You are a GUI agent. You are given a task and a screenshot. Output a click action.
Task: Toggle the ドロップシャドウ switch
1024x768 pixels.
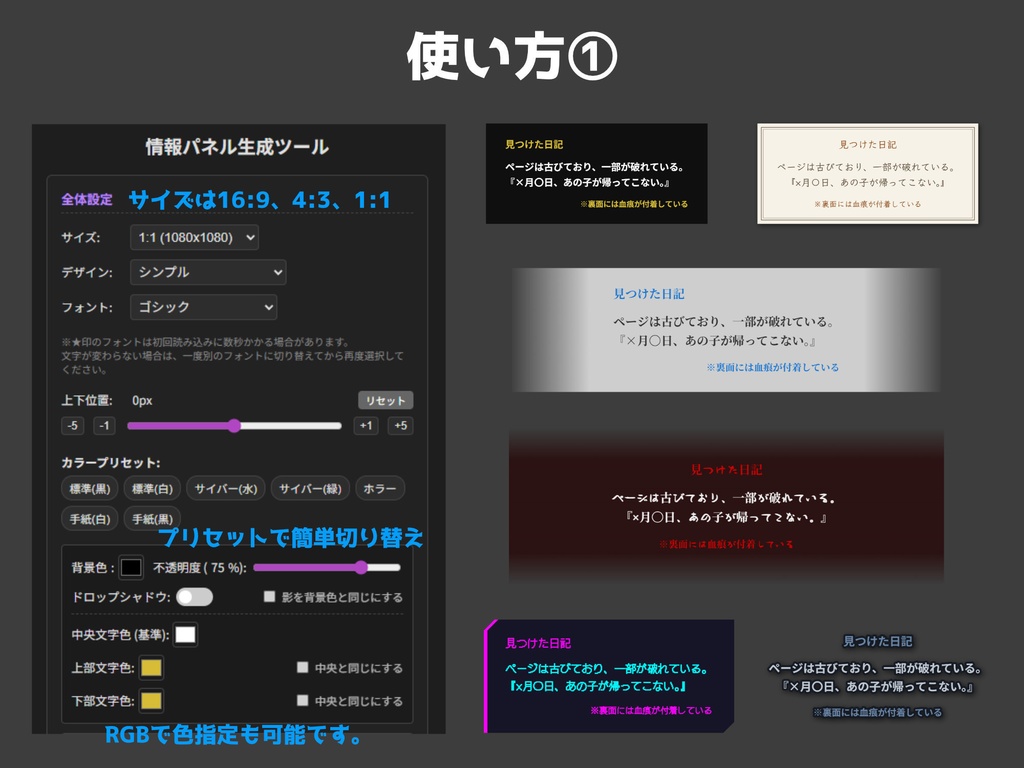click(193, 594)
